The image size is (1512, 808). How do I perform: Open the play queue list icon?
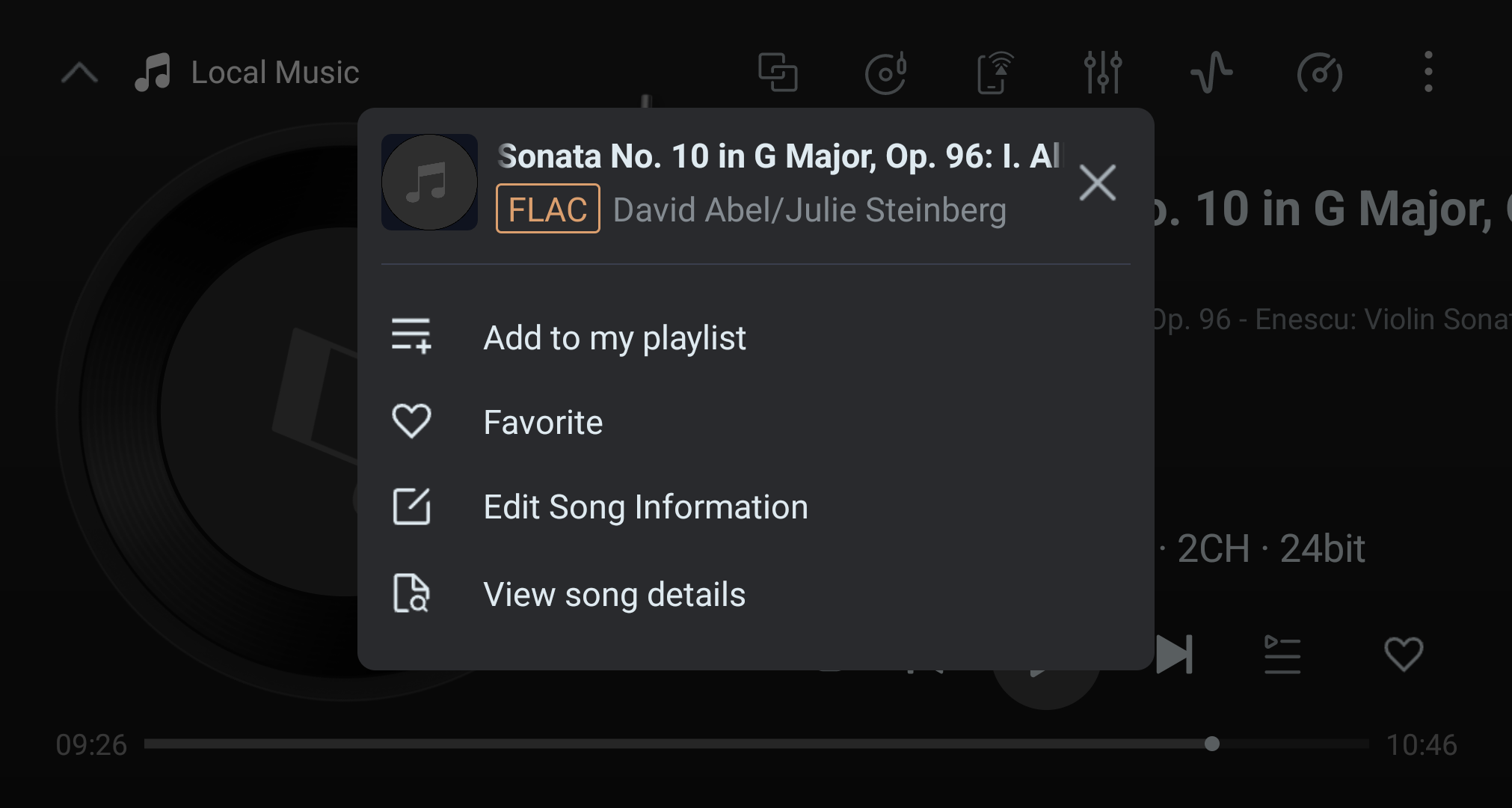(1282, 655)
